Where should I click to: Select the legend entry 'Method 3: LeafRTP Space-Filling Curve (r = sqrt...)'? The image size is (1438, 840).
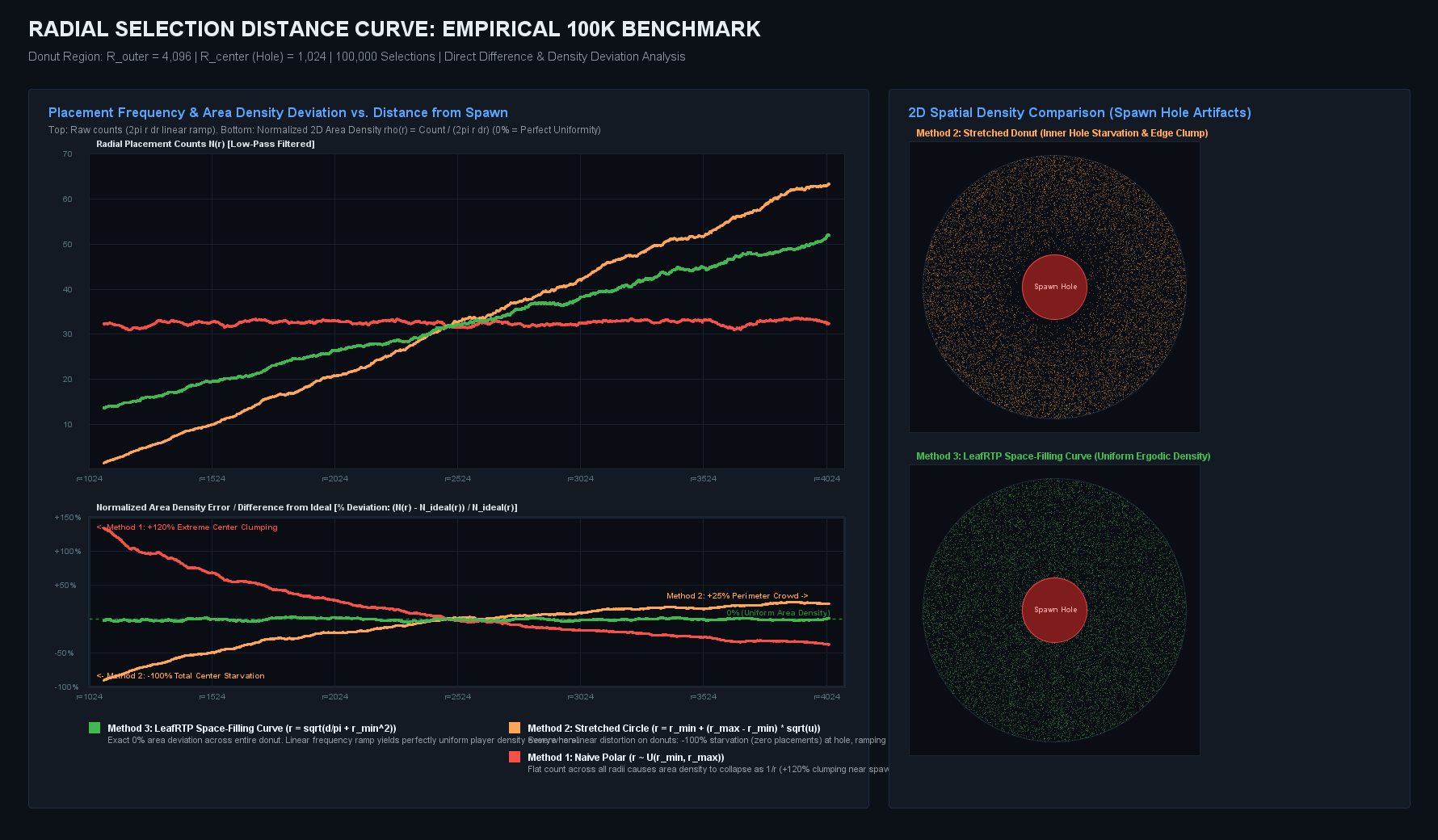click(x=252, y=729)
